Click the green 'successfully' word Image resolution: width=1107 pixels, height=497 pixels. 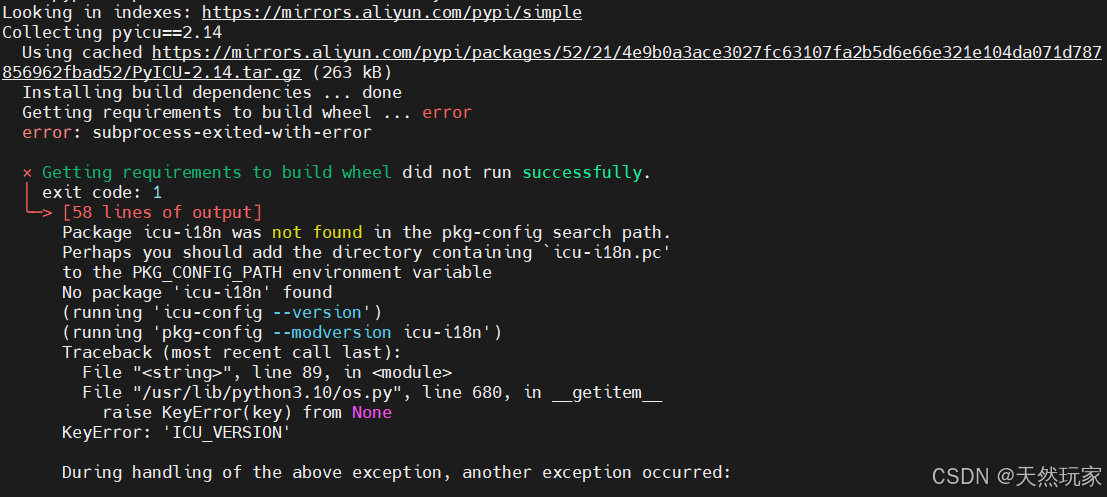(x=582, y=173)
